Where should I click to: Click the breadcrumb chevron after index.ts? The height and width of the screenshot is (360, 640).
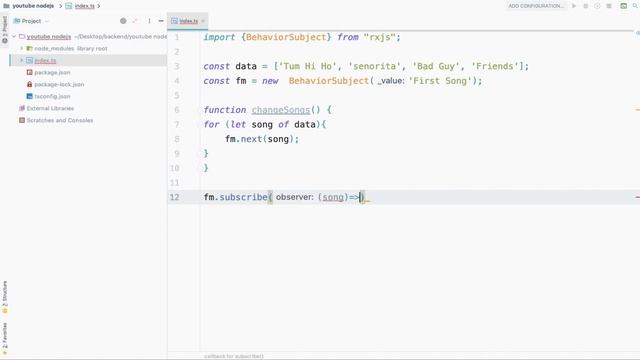(99, 6)
